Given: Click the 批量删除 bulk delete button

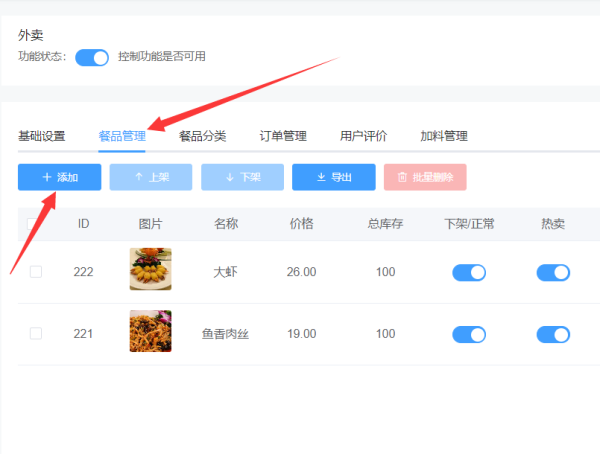Looking at the screenshot, I should 425,177.
